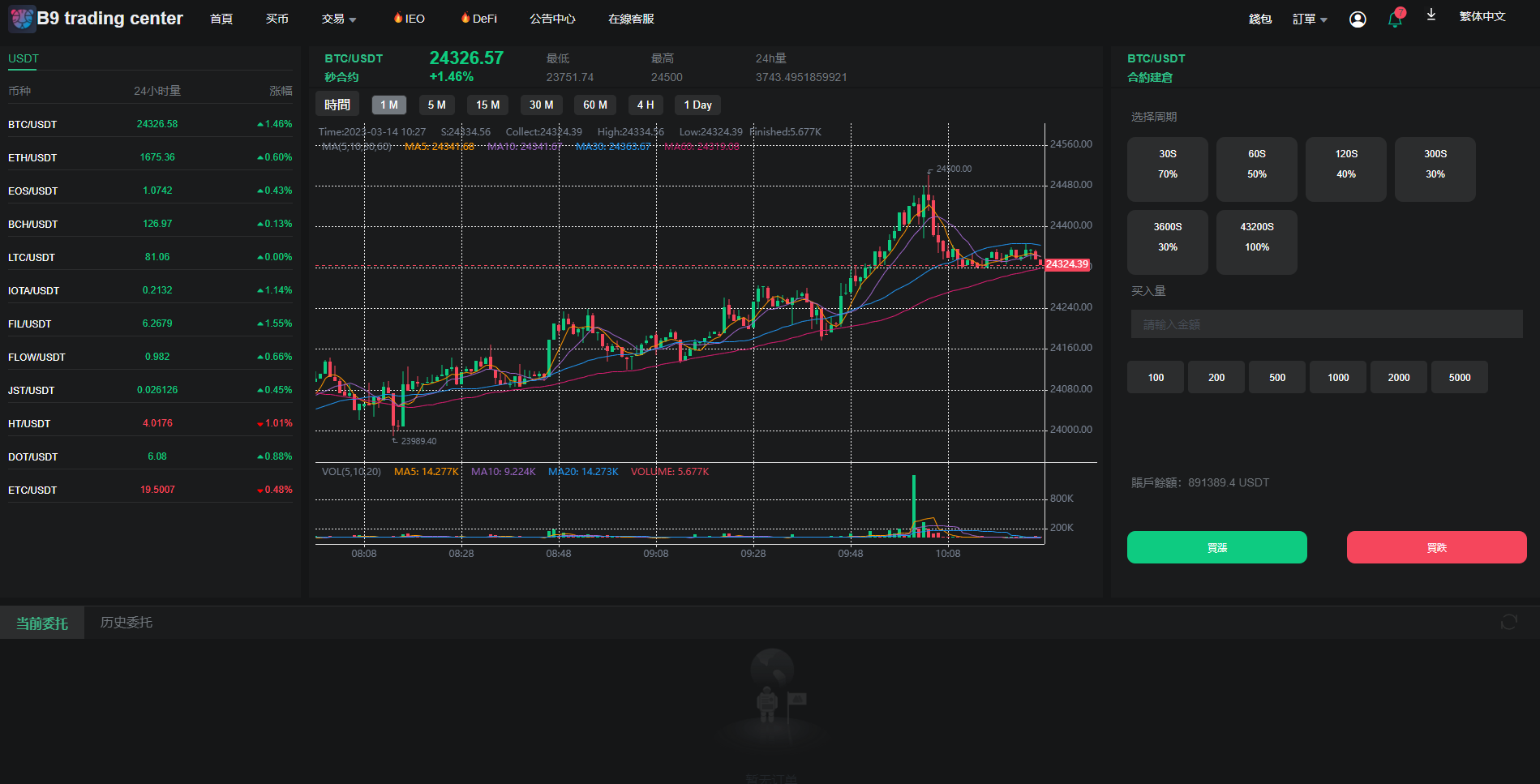Choose the 43200S 100% period option
Screen dimensions: 1540x784
[1256, 242]
